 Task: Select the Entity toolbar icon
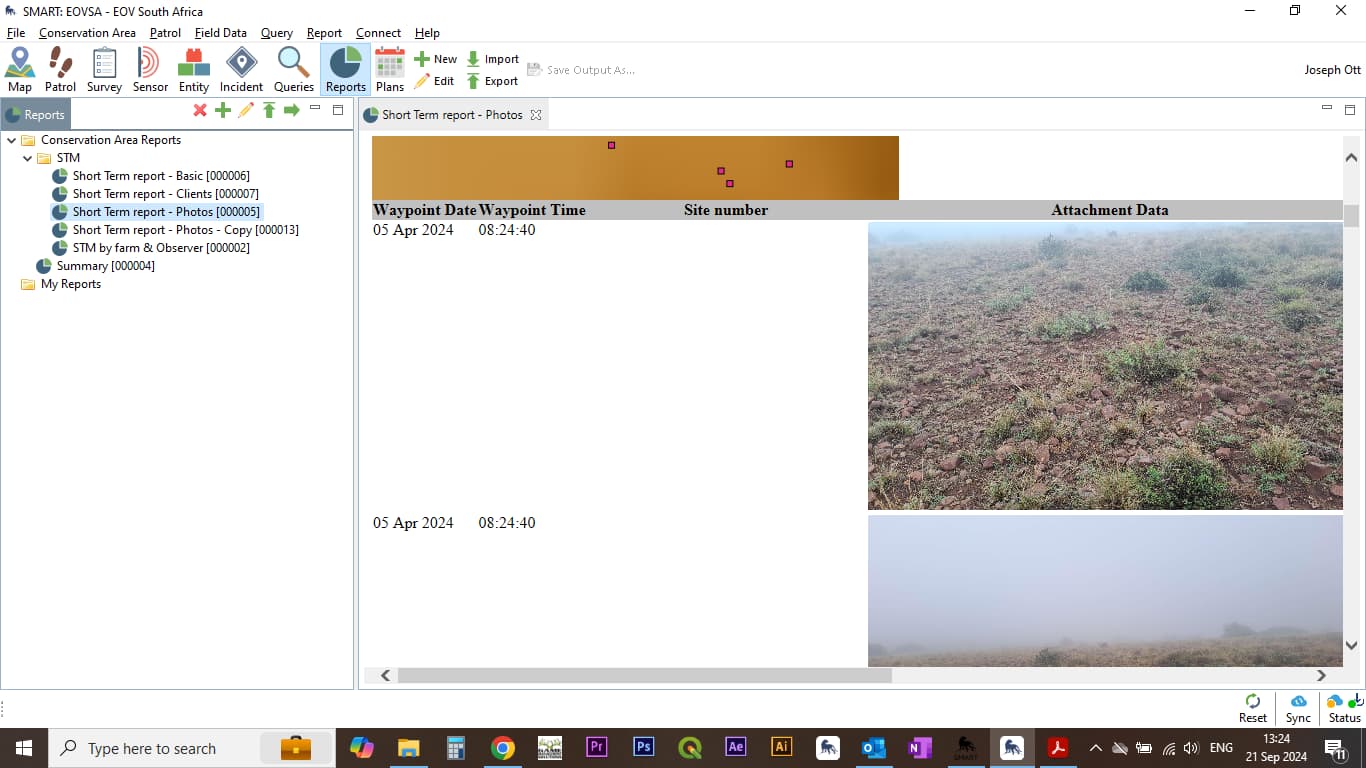click(x=194, y=70)
